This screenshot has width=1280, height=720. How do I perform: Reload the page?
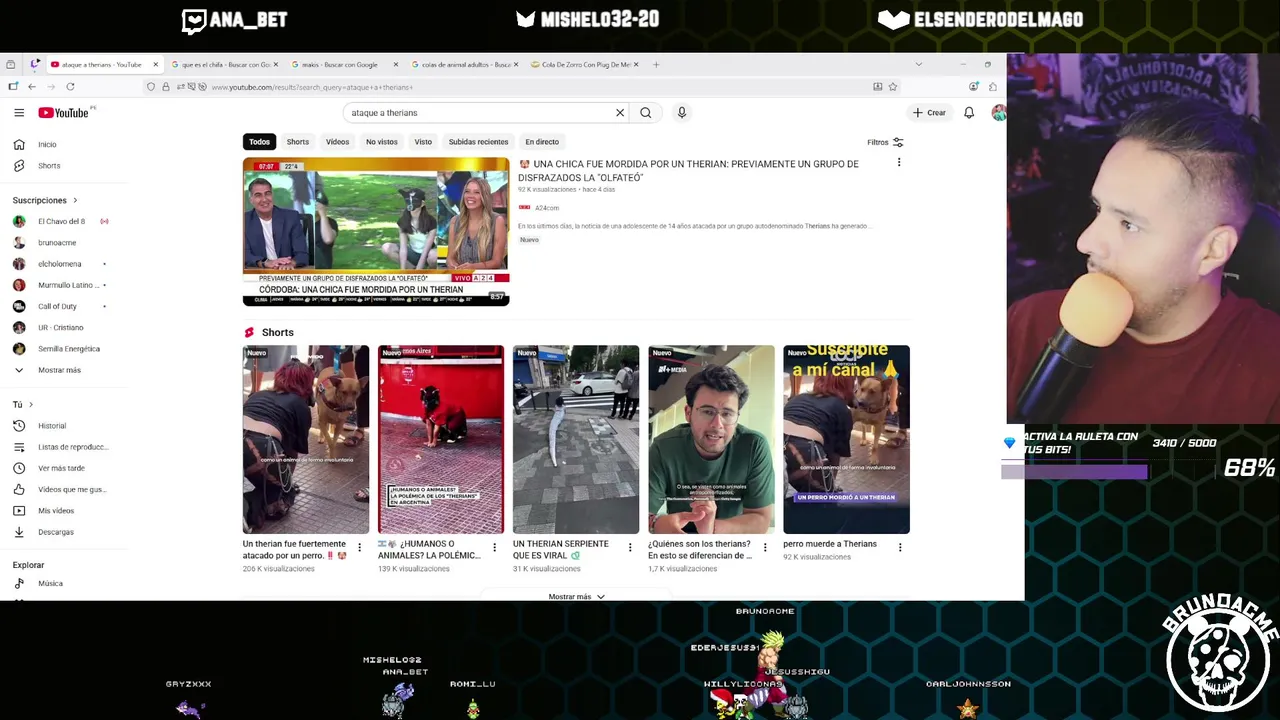(x=70, y=87)
